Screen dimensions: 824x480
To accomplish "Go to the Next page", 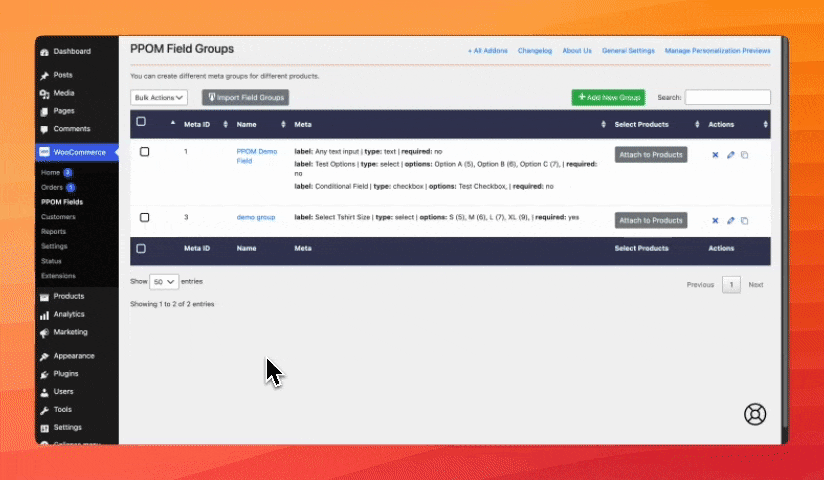I will (x=756, y=285).
